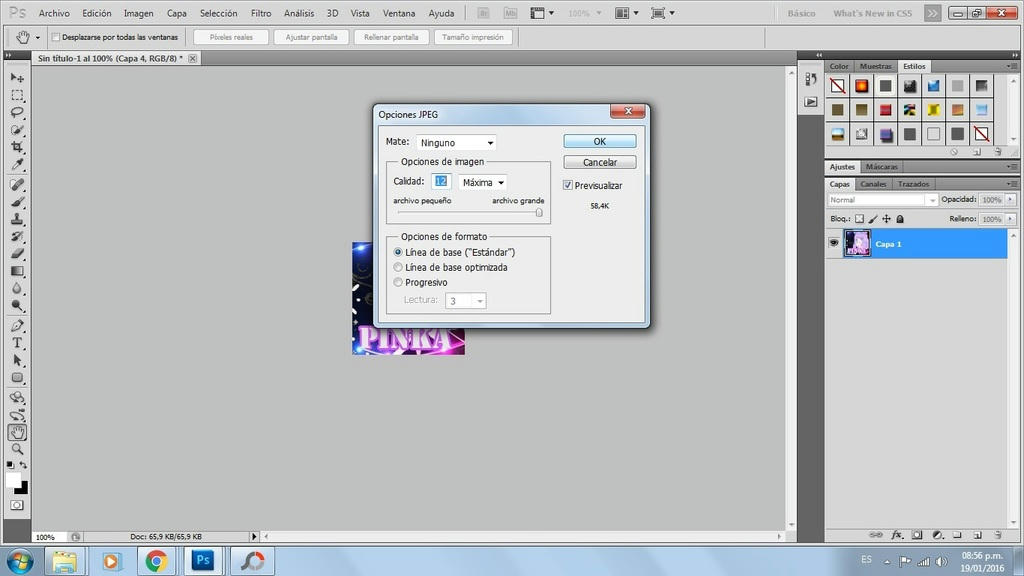The height and width of the screenshot is (576, 1024).
Task: Open the Normal blend mode dropdown
Action: click(x=882, y=200)
